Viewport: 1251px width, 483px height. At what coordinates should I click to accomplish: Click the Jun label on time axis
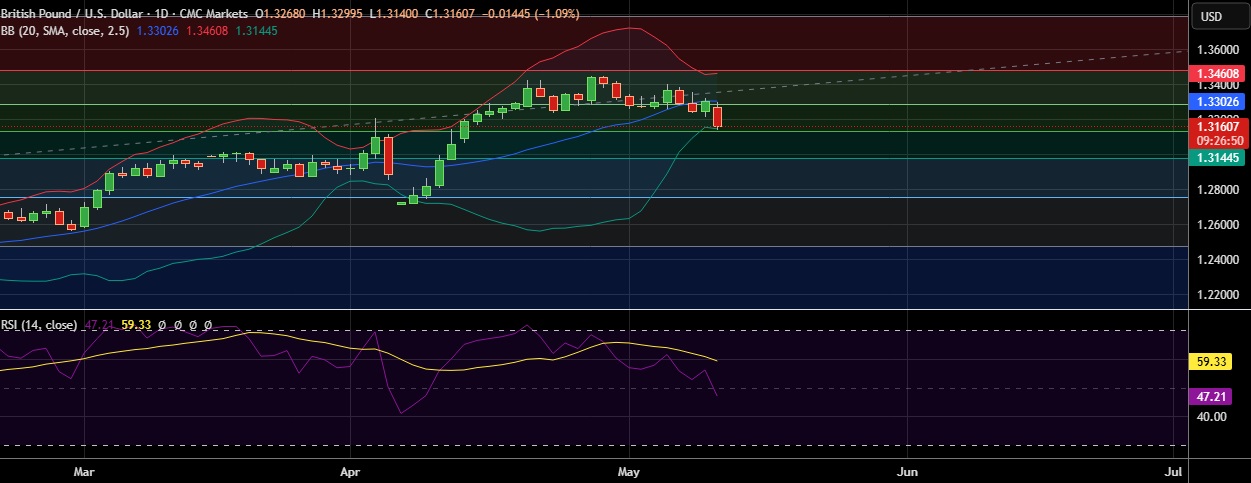click(x=907, y=470)
